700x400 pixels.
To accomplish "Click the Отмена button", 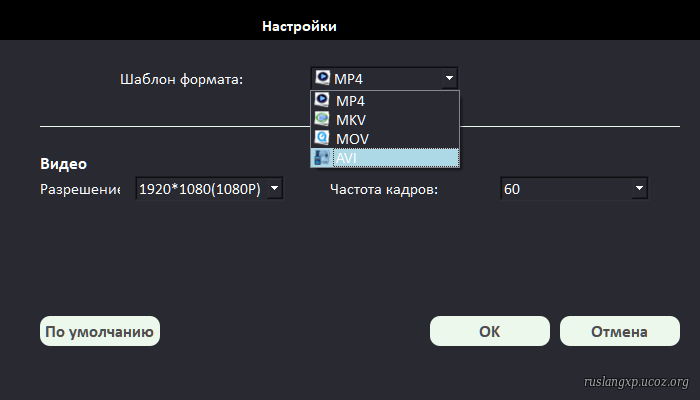I will 619,332.
